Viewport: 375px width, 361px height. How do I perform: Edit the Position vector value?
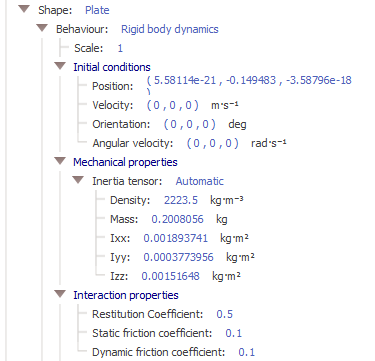[x=249, y=85]
